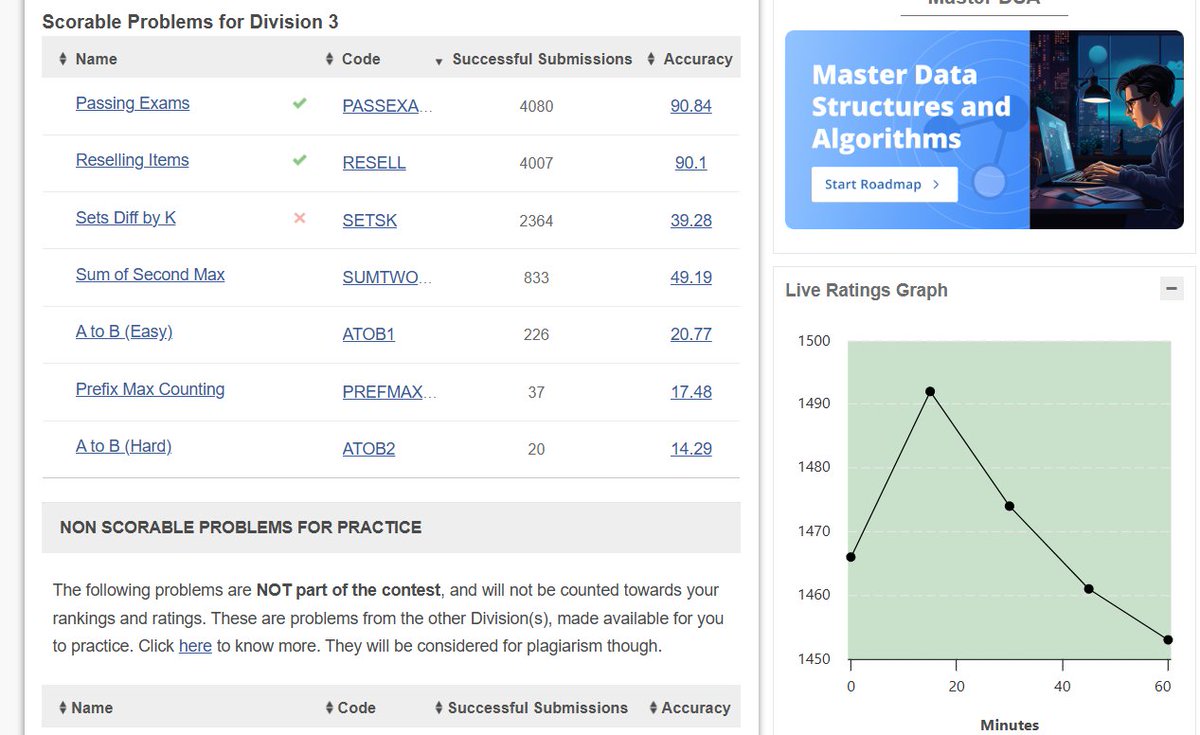Viewport: 1200px width, 735px height.
Task: Click the 4007 submissions count
Action: [x=536, y=163]
